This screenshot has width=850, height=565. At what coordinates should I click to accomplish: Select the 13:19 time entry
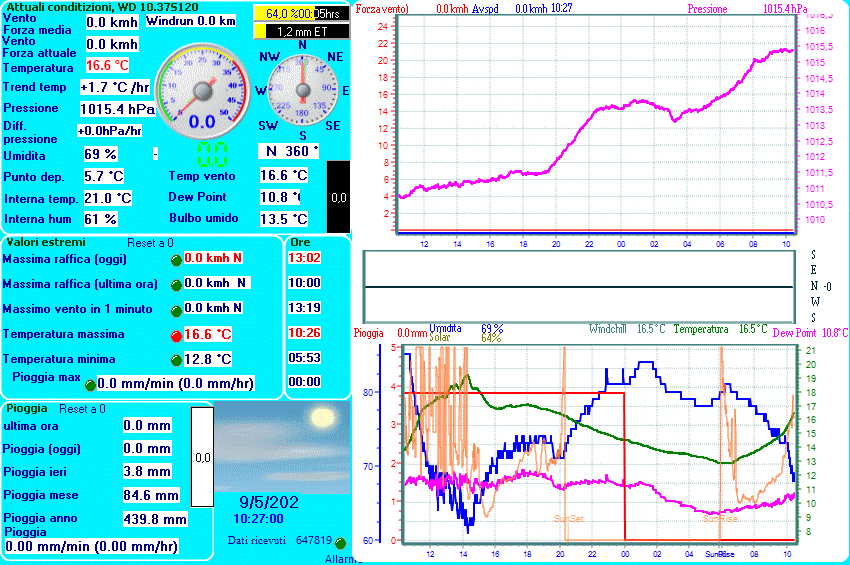point(304,307)
